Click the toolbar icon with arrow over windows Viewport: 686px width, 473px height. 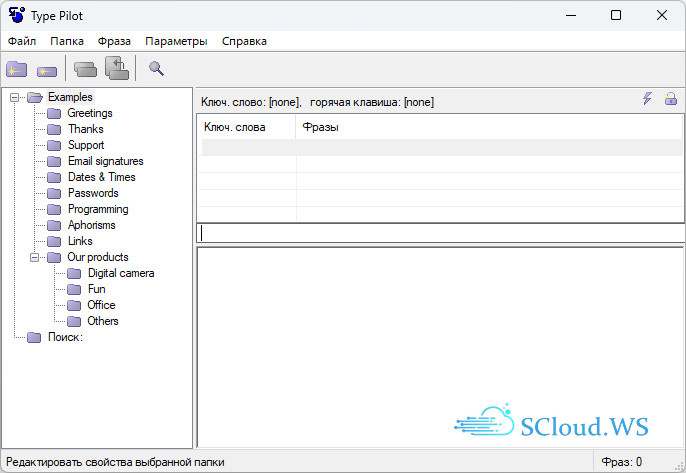[117, 68]
